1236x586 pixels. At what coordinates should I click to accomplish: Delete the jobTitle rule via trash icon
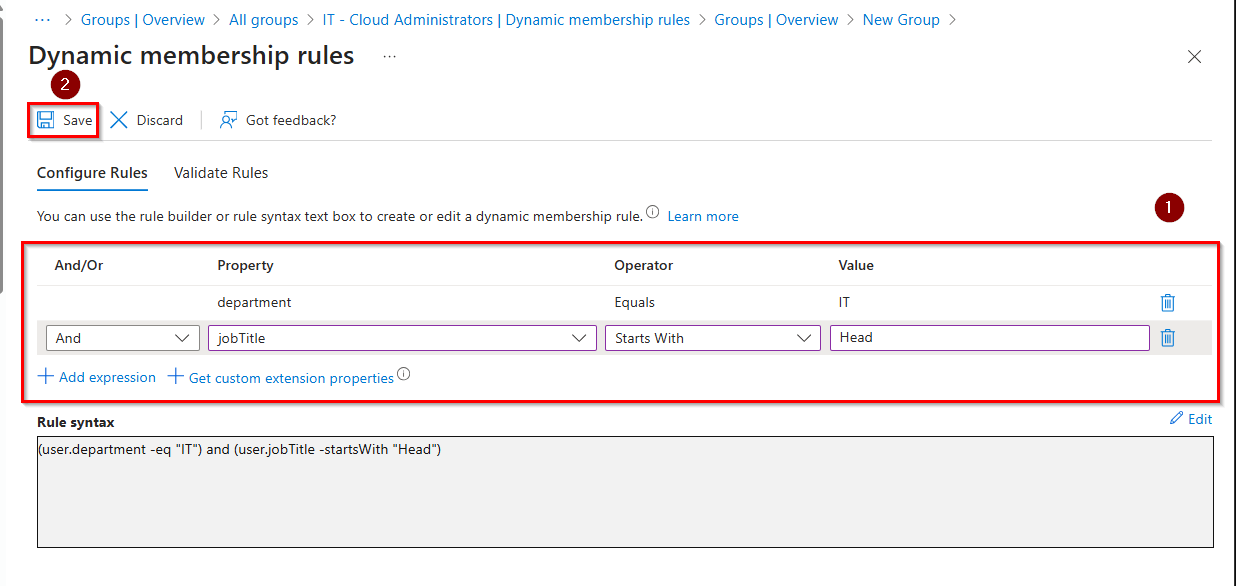1167,338
